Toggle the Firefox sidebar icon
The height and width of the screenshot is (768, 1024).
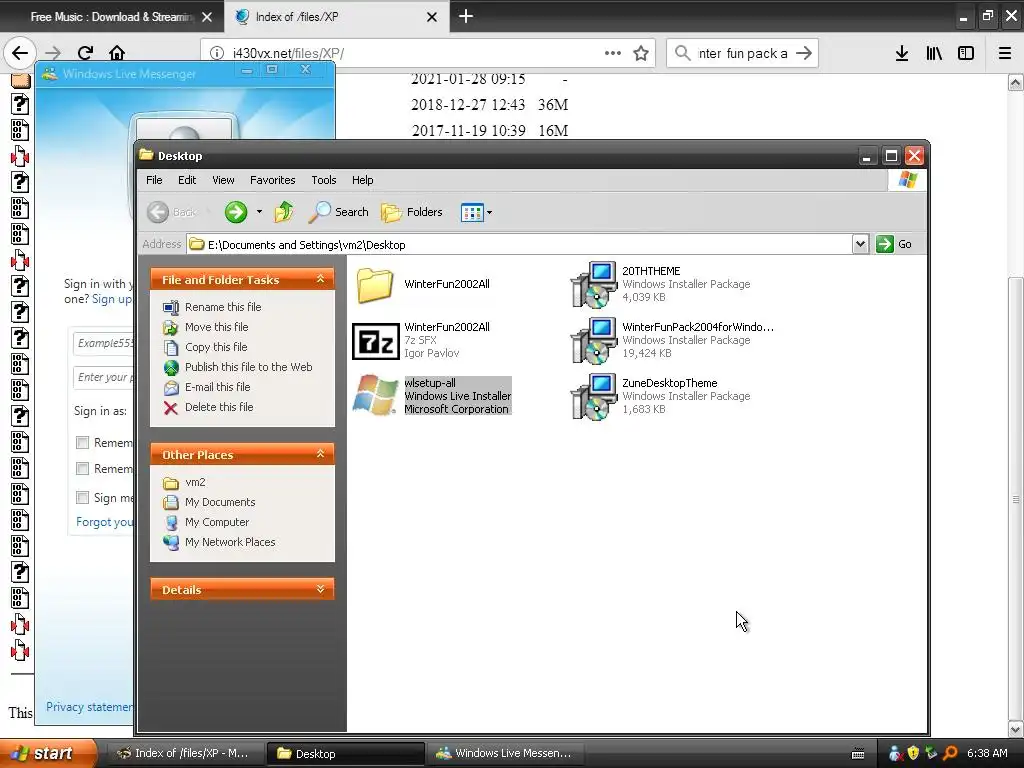click(966, 53)
